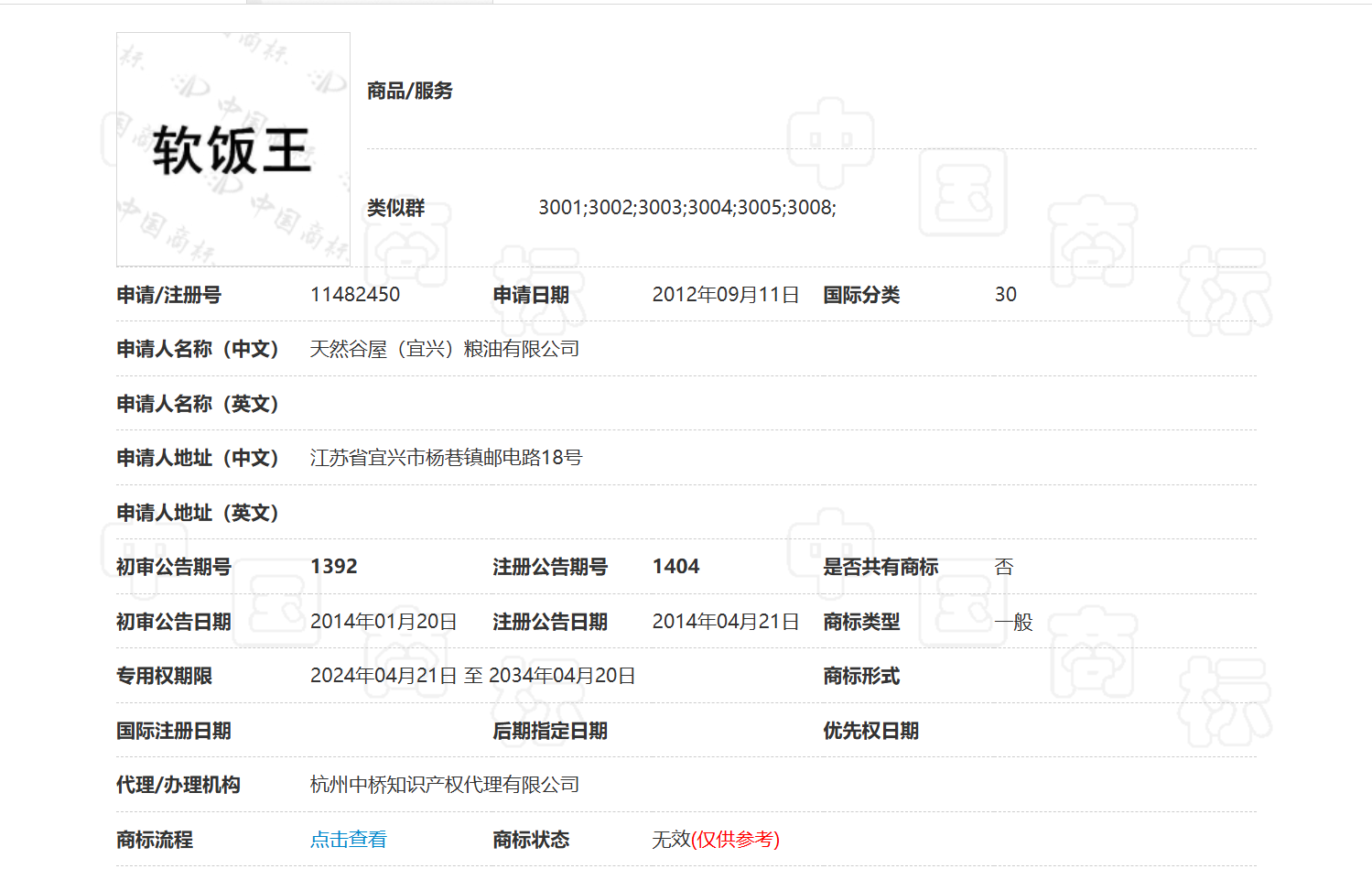Click registration announcement issue number 1404
Image resolution: width=1372 pixels, height=869 pixels.
(x=676, y=566)
